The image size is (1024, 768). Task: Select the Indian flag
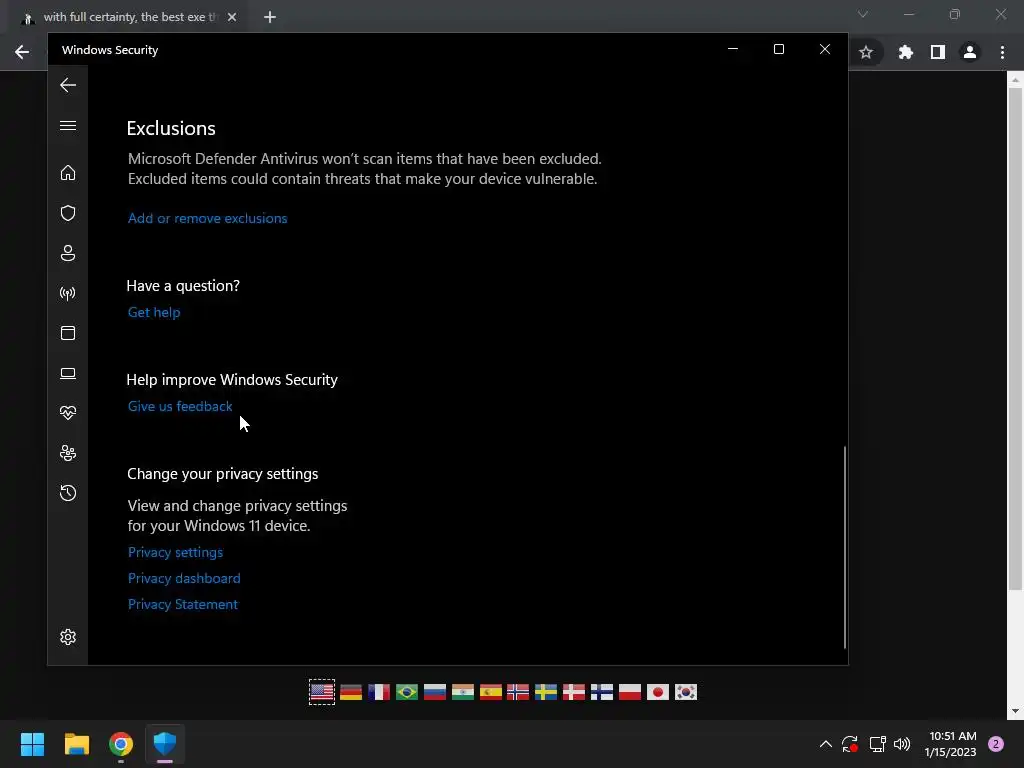pos(463,692)
